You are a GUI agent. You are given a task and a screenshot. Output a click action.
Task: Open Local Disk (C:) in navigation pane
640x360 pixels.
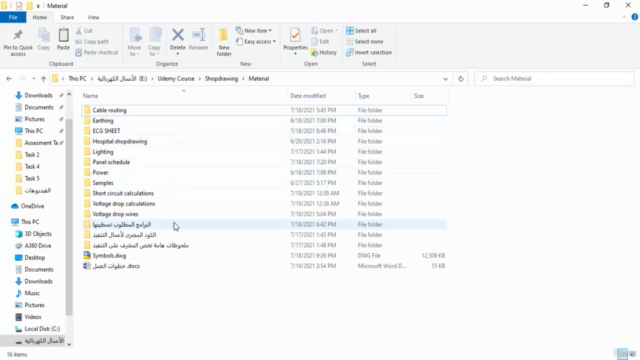pos(37,329)
